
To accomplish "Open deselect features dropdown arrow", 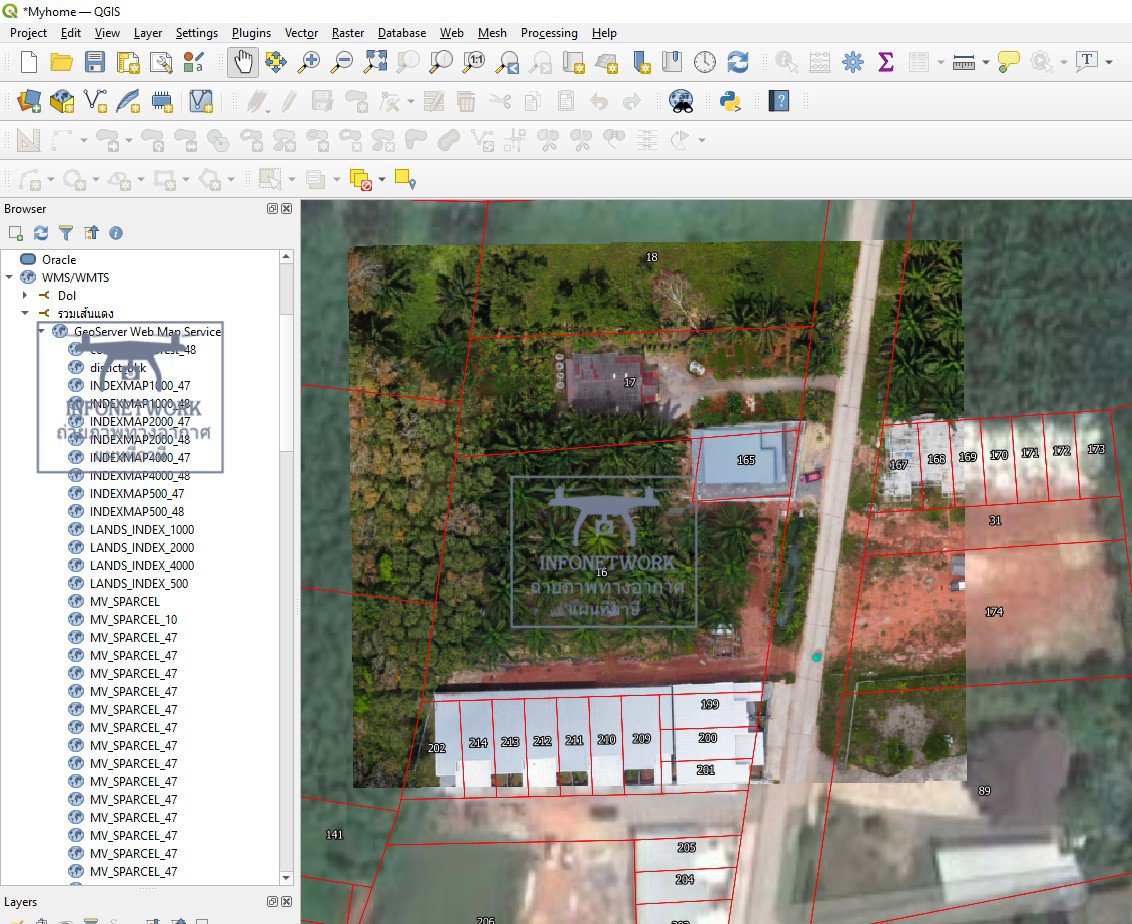I will coord(382,179).
